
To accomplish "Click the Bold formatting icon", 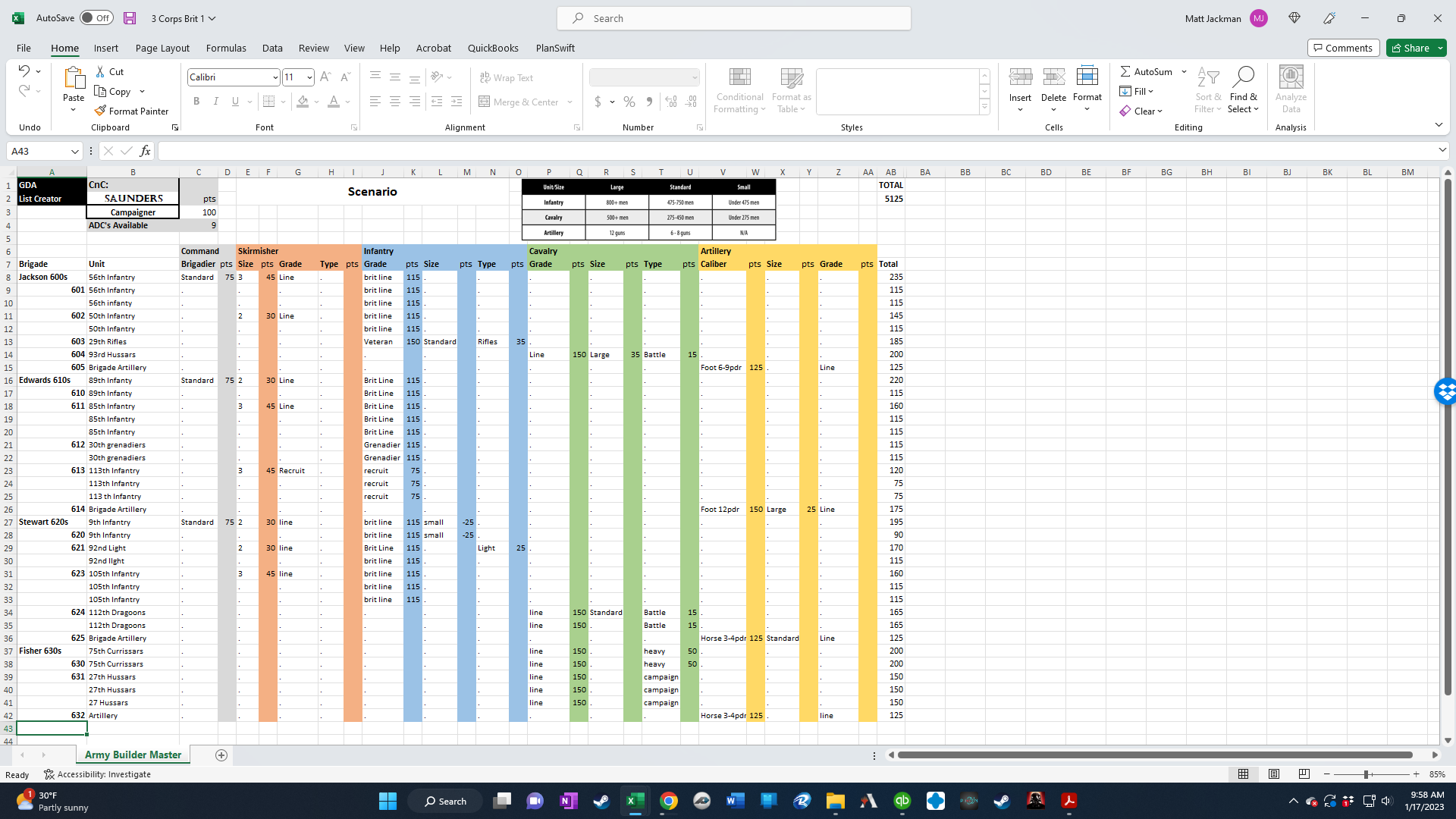I will click(196, 102).
